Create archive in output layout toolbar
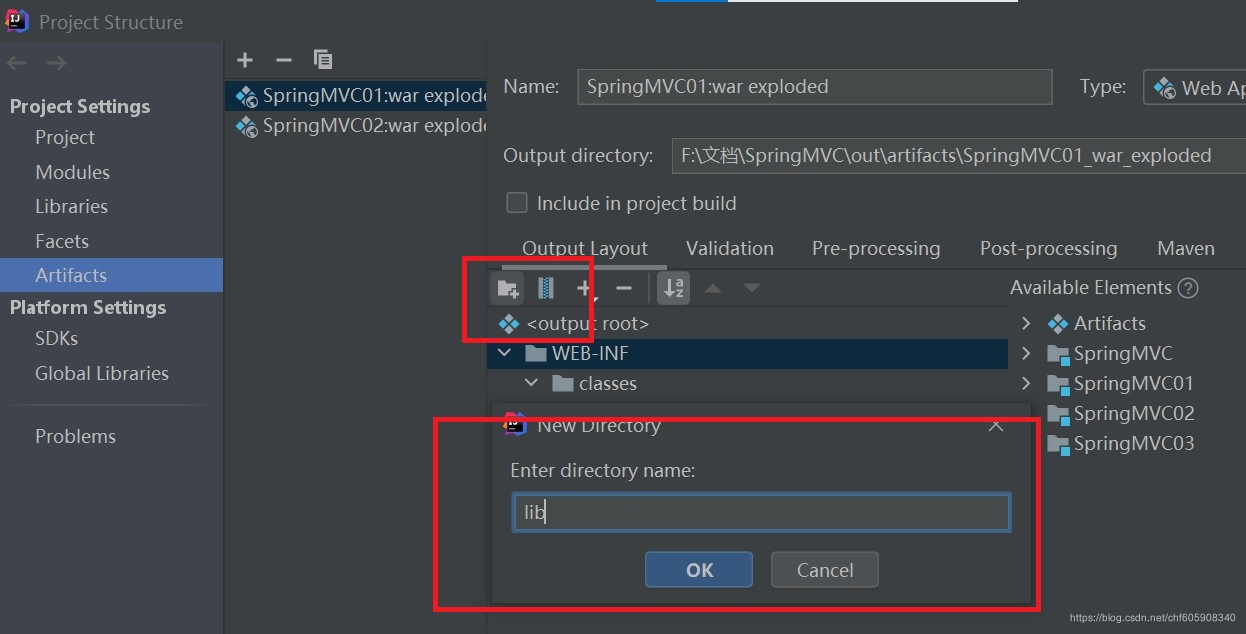 546,288
